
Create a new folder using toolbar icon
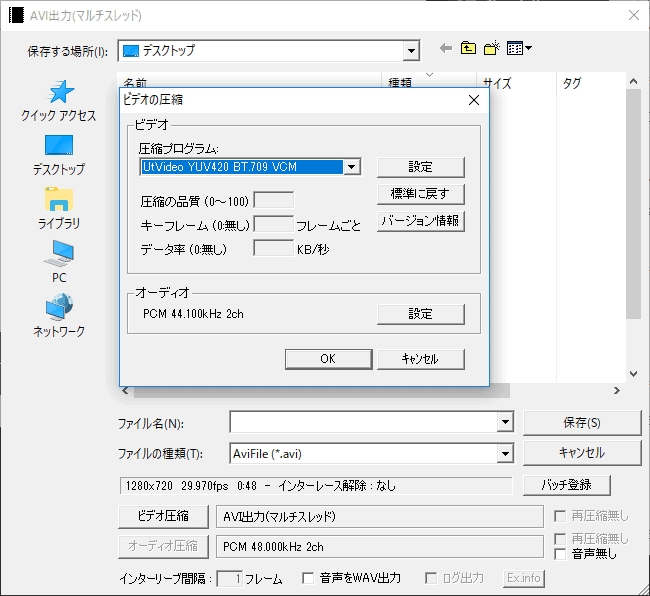pyautogui.click(x=491, y=48)
